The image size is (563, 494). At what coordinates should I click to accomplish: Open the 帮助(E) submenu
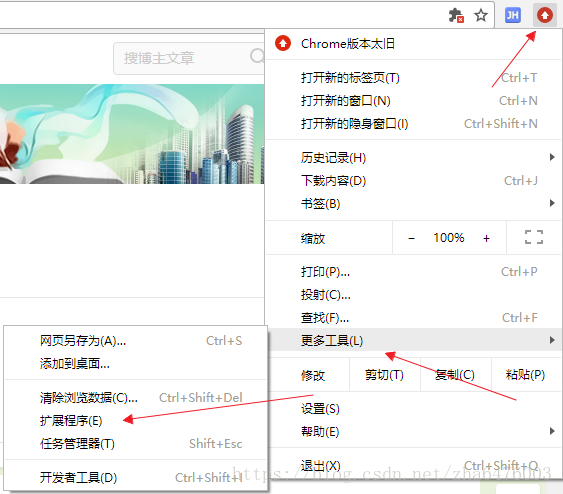(413, 432)
